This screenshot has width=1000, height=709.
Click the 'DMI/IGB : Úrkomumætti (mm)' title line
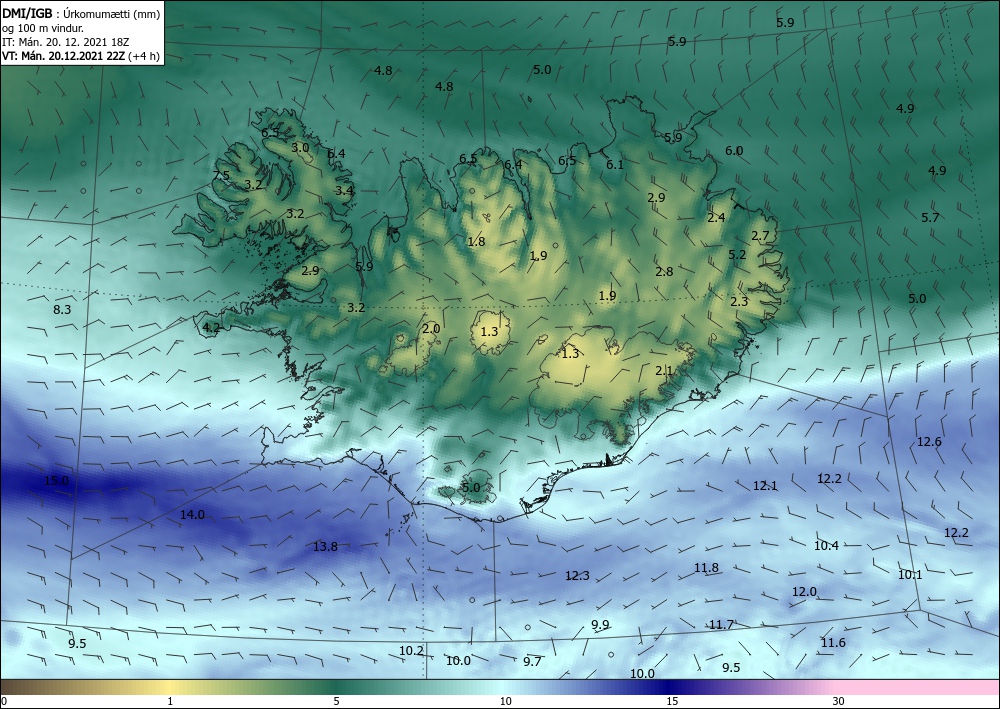81,13
